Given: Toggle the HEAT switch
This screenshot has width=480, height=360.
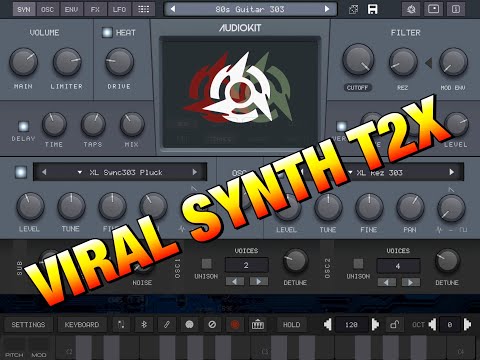Looking at the screenshot, I should click(x=107, y=32).
